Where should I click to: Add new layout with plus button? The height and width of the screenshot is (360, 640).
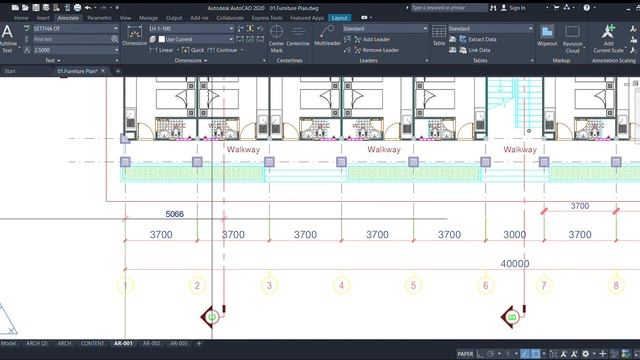click(x=199, y=344)
